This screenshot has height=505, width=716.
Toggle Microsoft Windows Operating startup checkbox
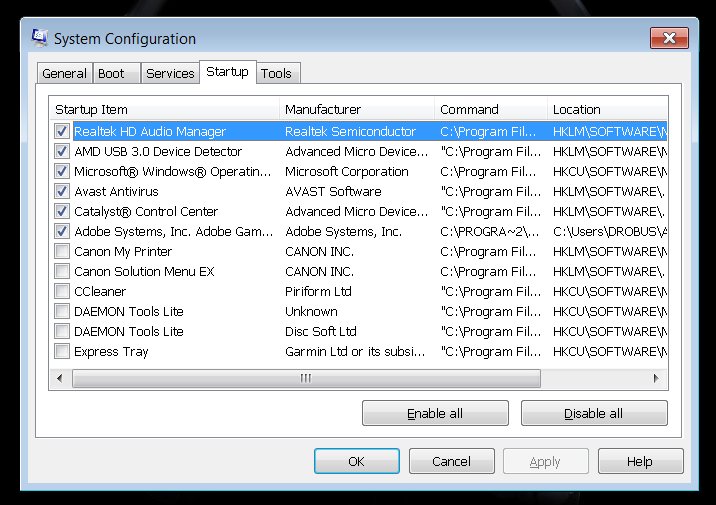coord(62,171)
